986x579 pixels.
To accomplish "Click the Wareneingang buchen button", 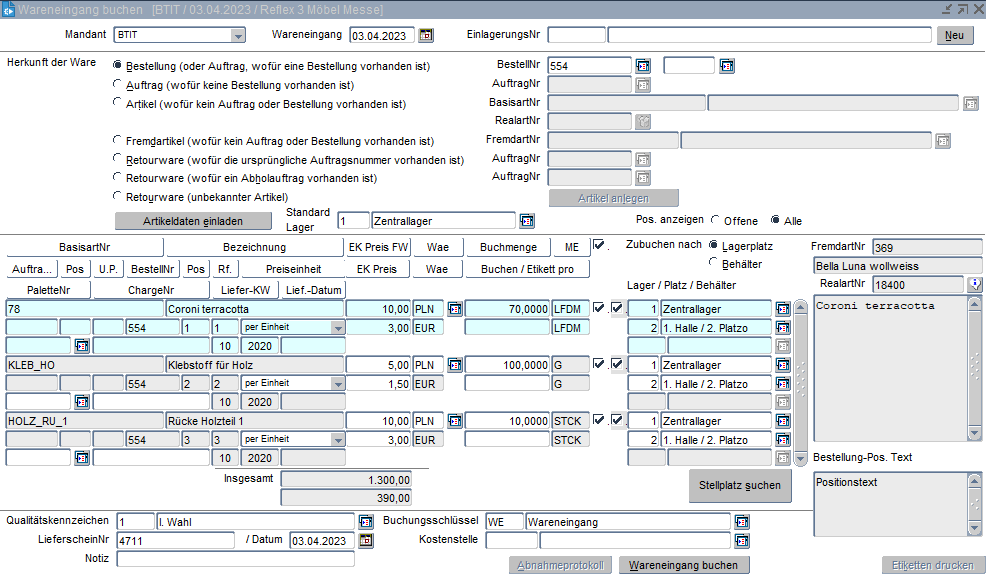I will coord(684,566).
